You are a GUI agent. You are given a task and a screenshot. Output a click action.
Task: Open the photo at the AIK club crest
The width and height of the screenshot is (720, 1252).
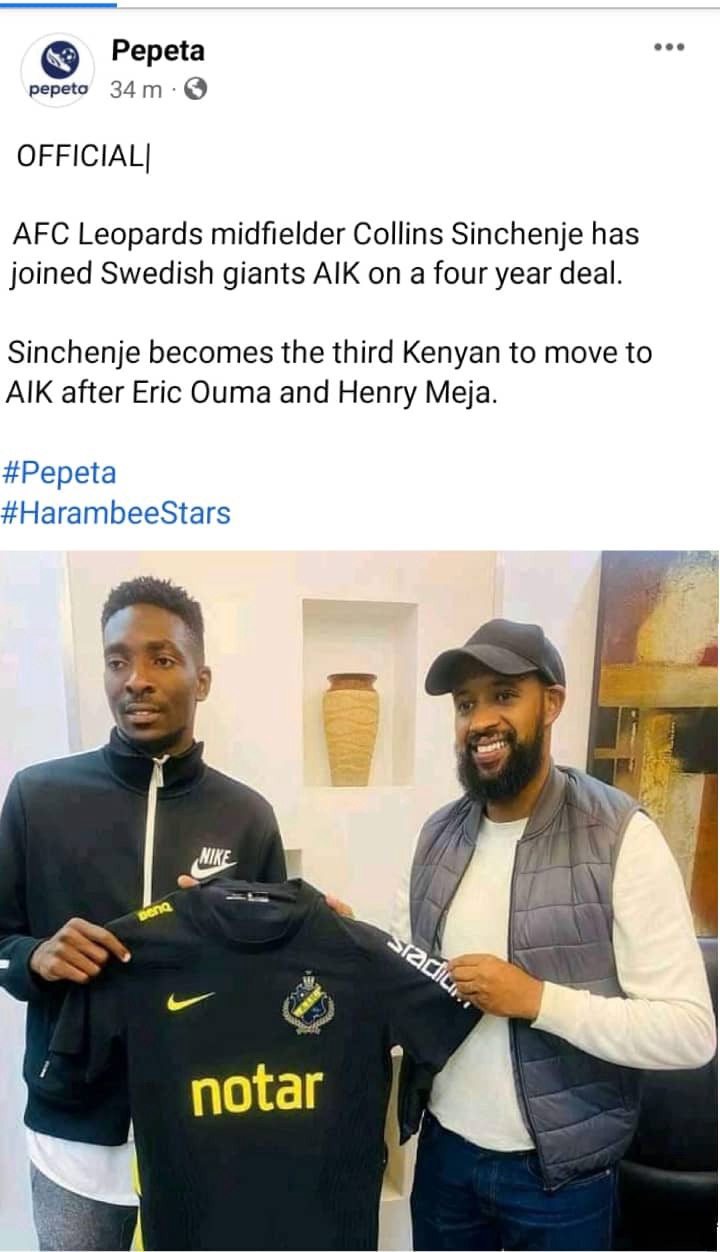pyautogui.click(x=308, y=1003)
